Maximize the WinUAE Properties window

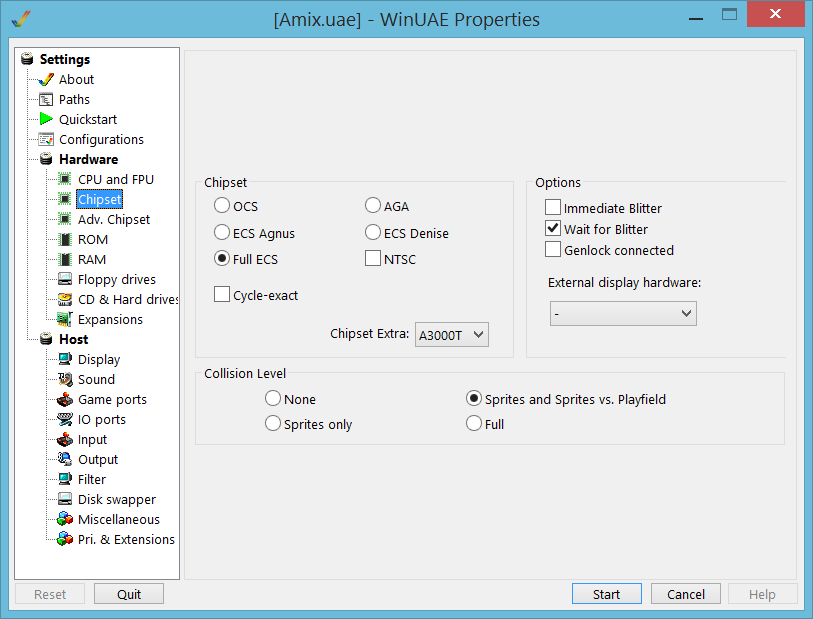[x=730, y=15]
